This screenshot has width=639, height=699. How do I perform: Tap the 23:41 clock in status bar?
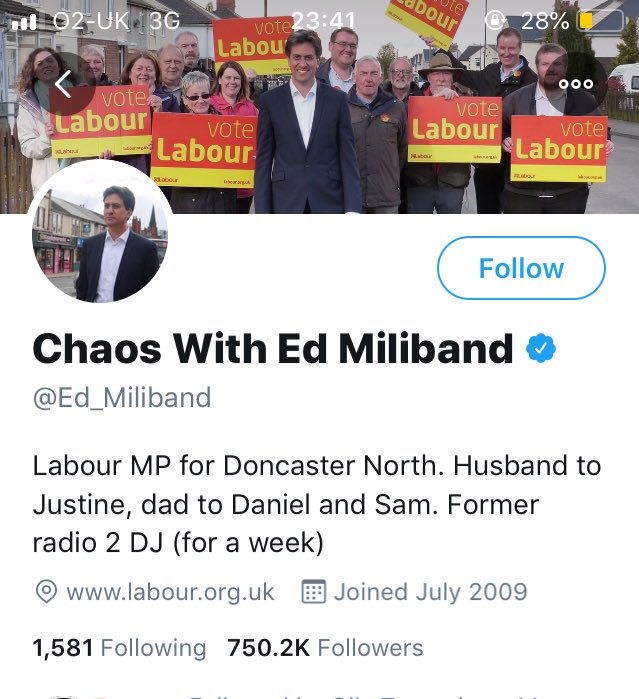coord(325,20)
